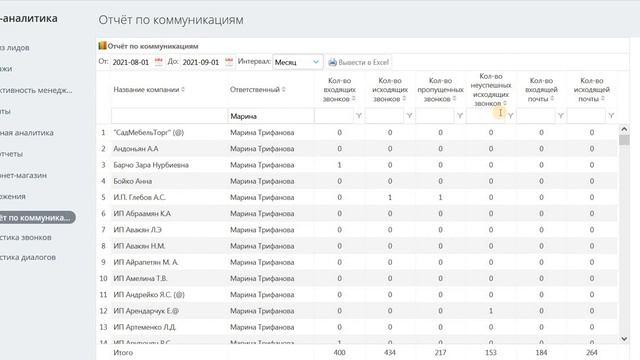Open sidebar item ending in тчеты
The image size is (640, 360).
11,154
